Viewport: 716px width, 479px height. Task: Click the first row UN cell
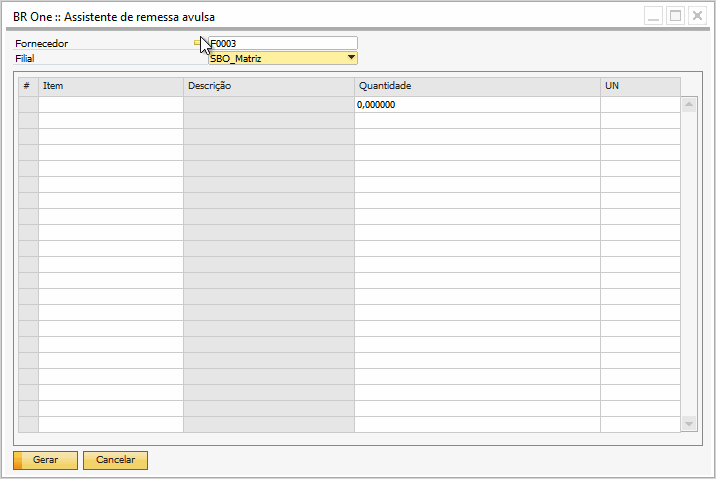(x=639, y=105)
